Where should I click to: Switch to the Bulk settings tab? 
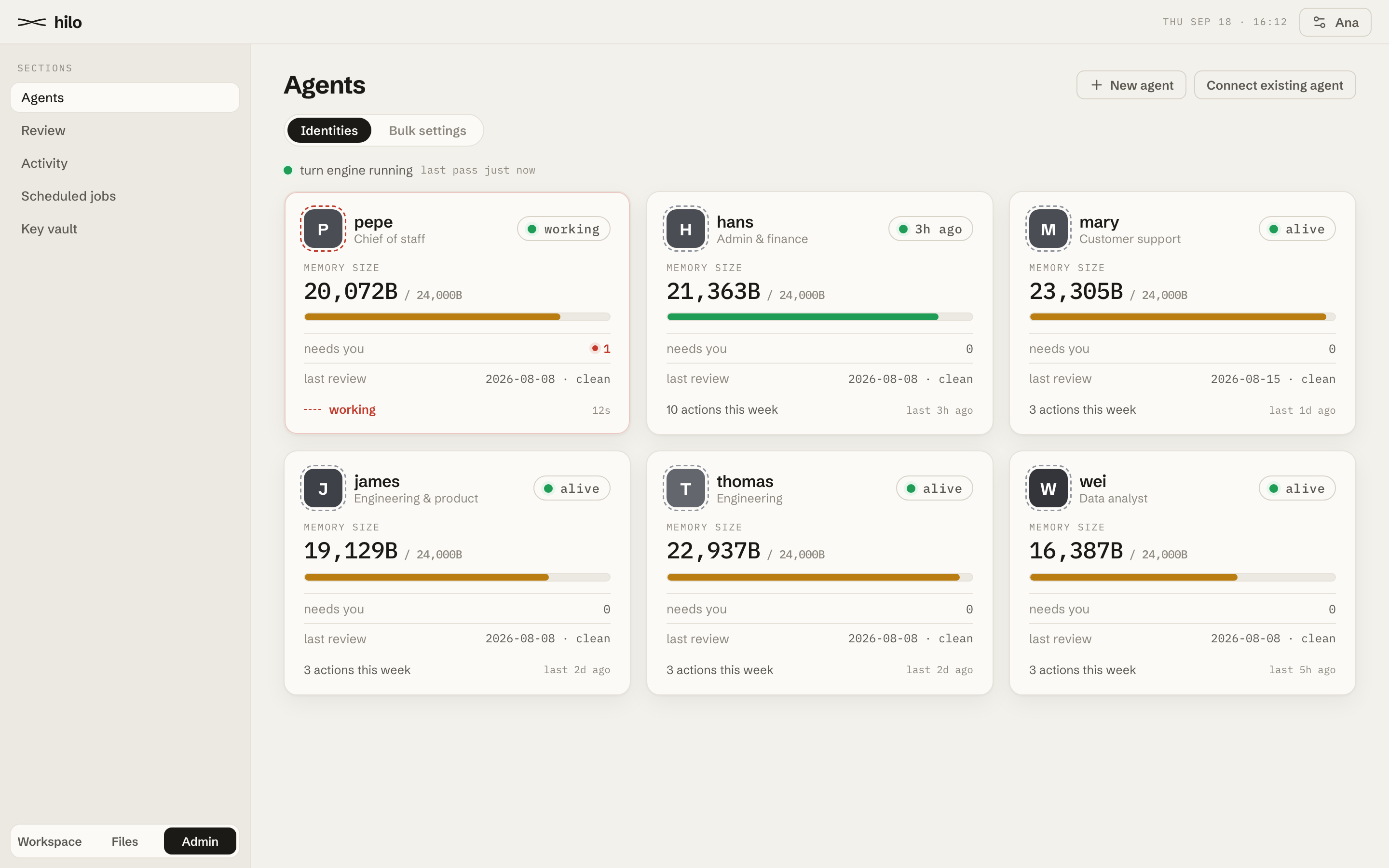[x=427, y=130]
